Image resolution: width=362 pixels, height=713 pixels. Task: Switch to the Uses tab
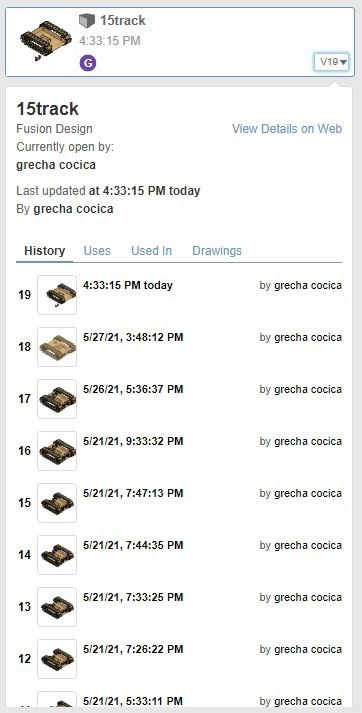pos(97,251)
